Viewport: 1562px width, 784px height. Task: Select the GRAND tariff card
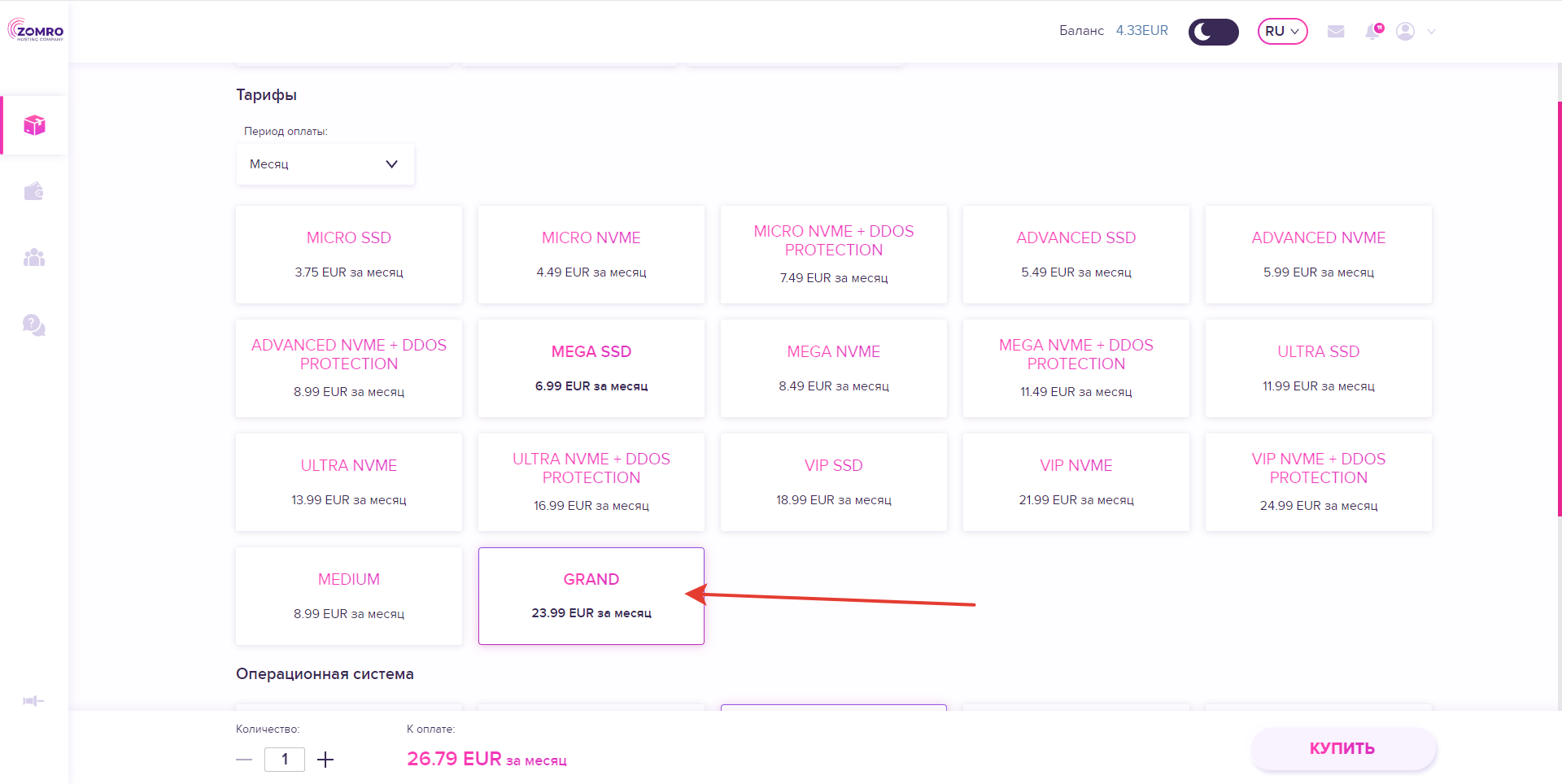tap(591, 595)
